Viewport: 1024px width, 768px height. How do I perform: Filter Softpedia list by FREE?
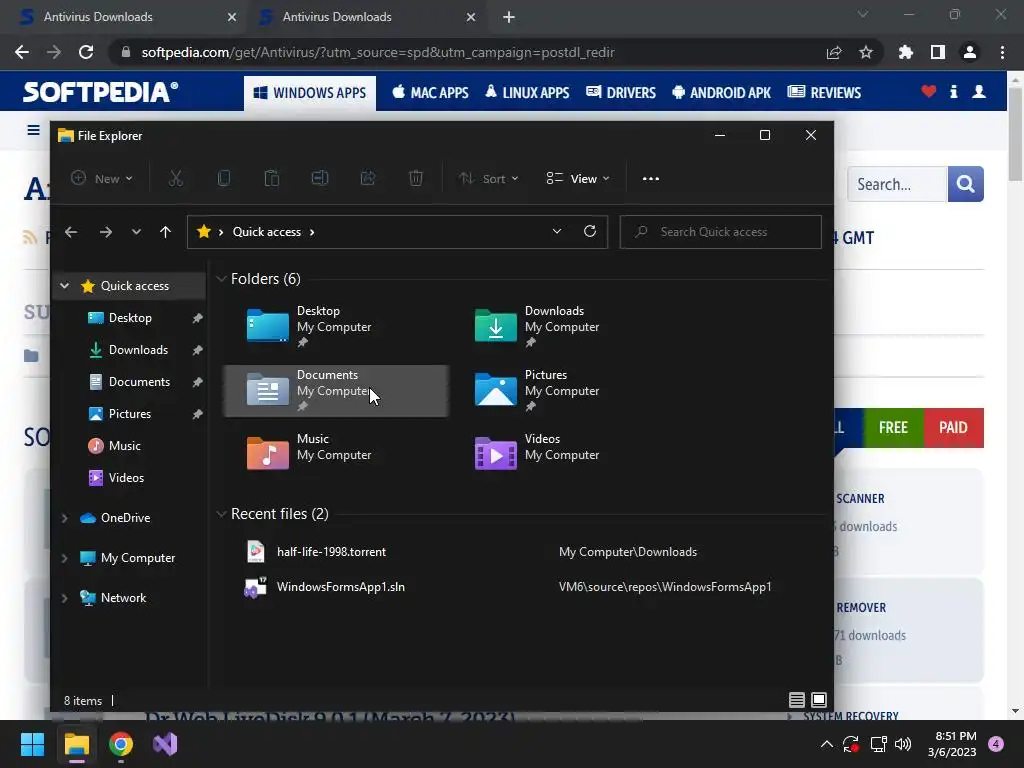click(893, 428)
